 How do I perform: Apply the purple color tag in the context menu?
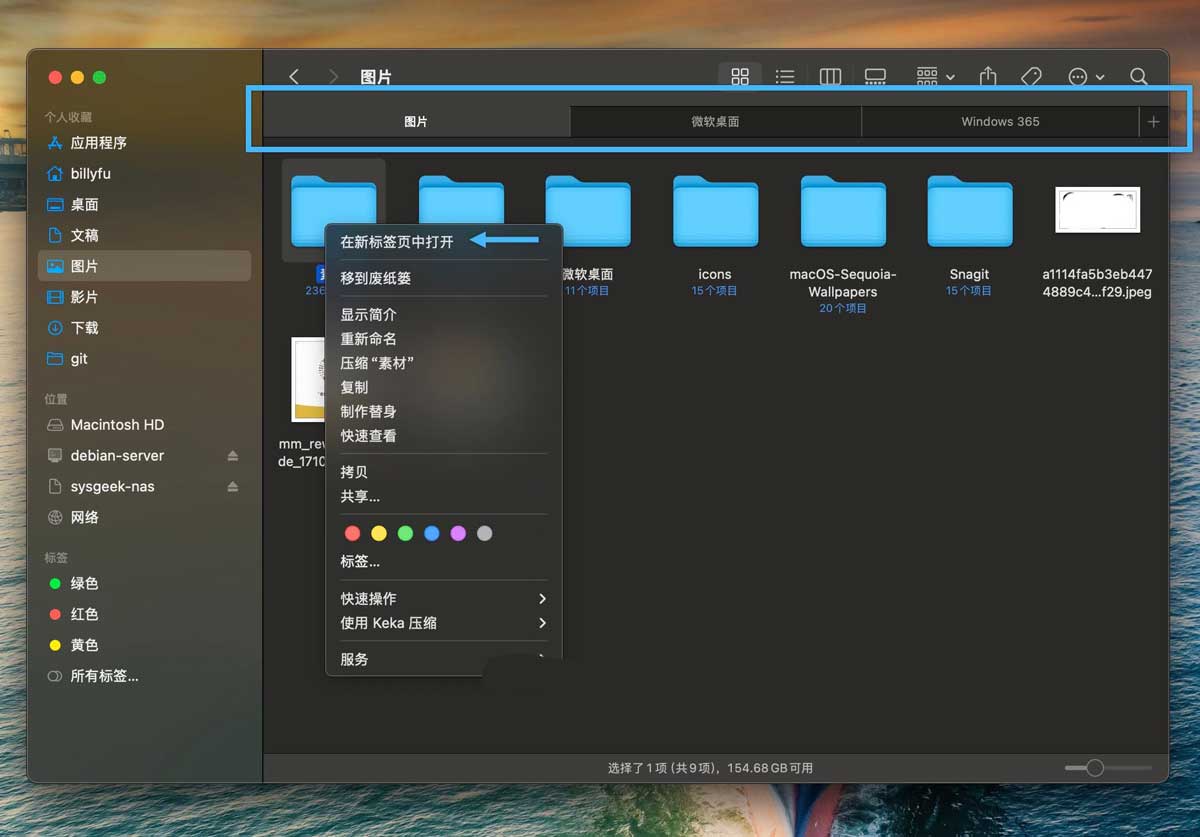pyautogui.click(x=458, y=534)
